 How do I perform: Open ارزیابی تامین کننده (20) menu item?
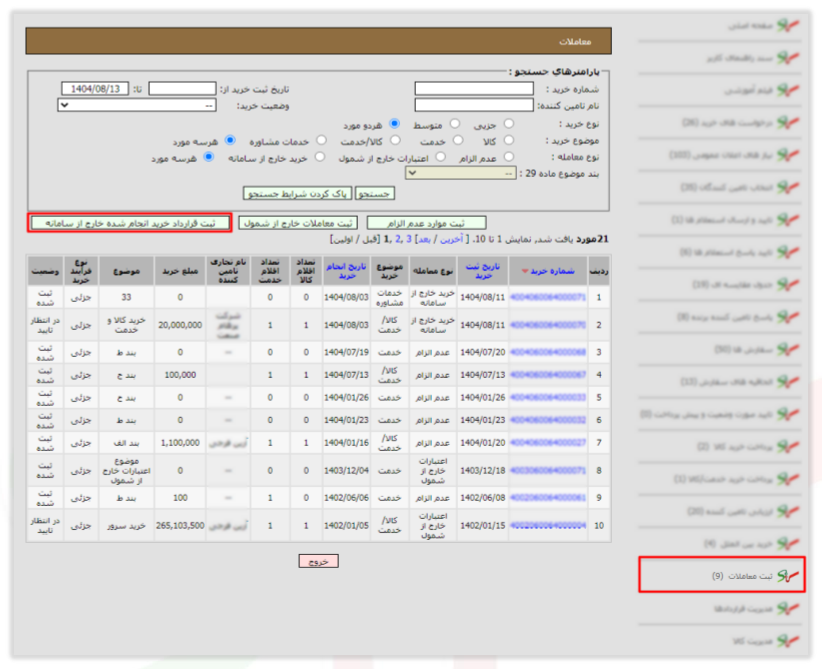pyautogui.click(x=730, y=511)
